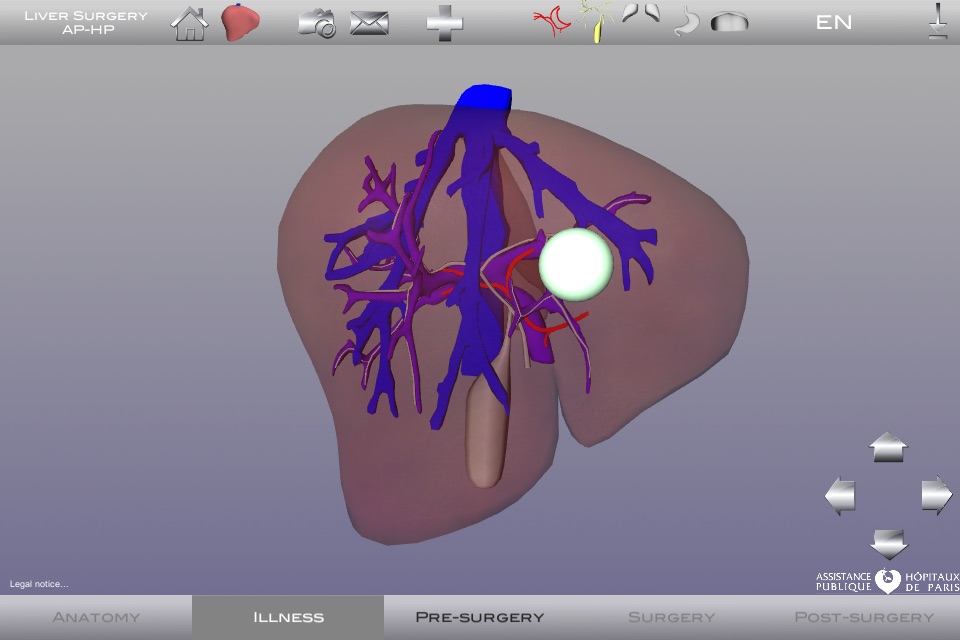
Task: Click the download arrow icon
Action: point(938,21)
